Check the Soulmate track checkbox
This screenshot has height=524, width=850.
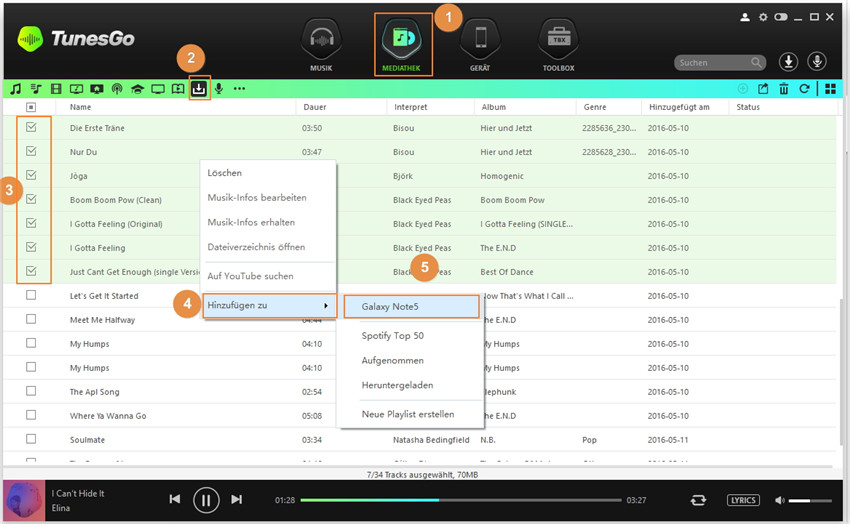click(x=31, y=439)
